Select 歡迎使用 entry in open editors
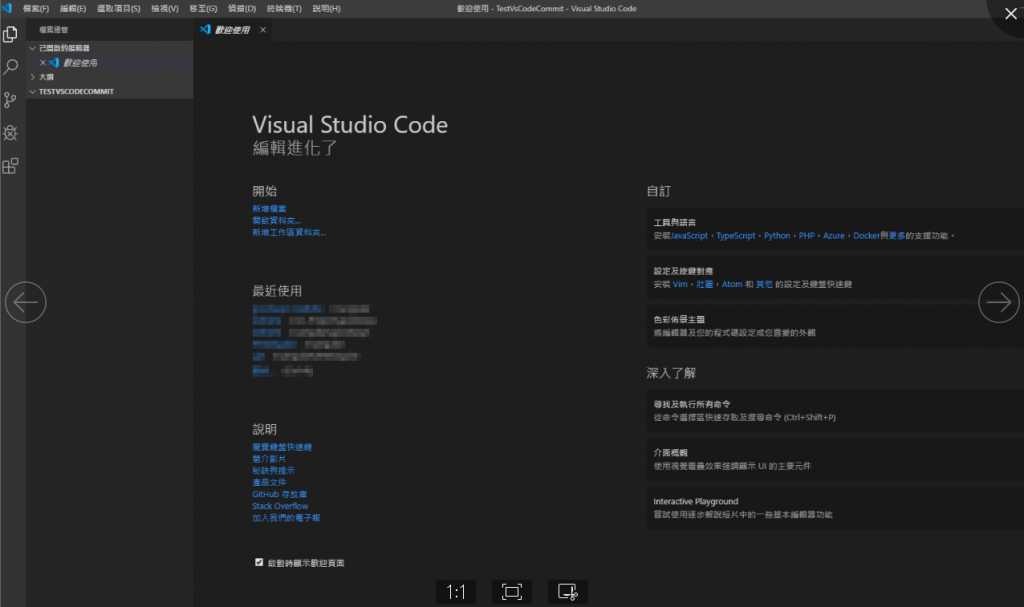The width and height of the screenshot is (1024, 607). 80,63
